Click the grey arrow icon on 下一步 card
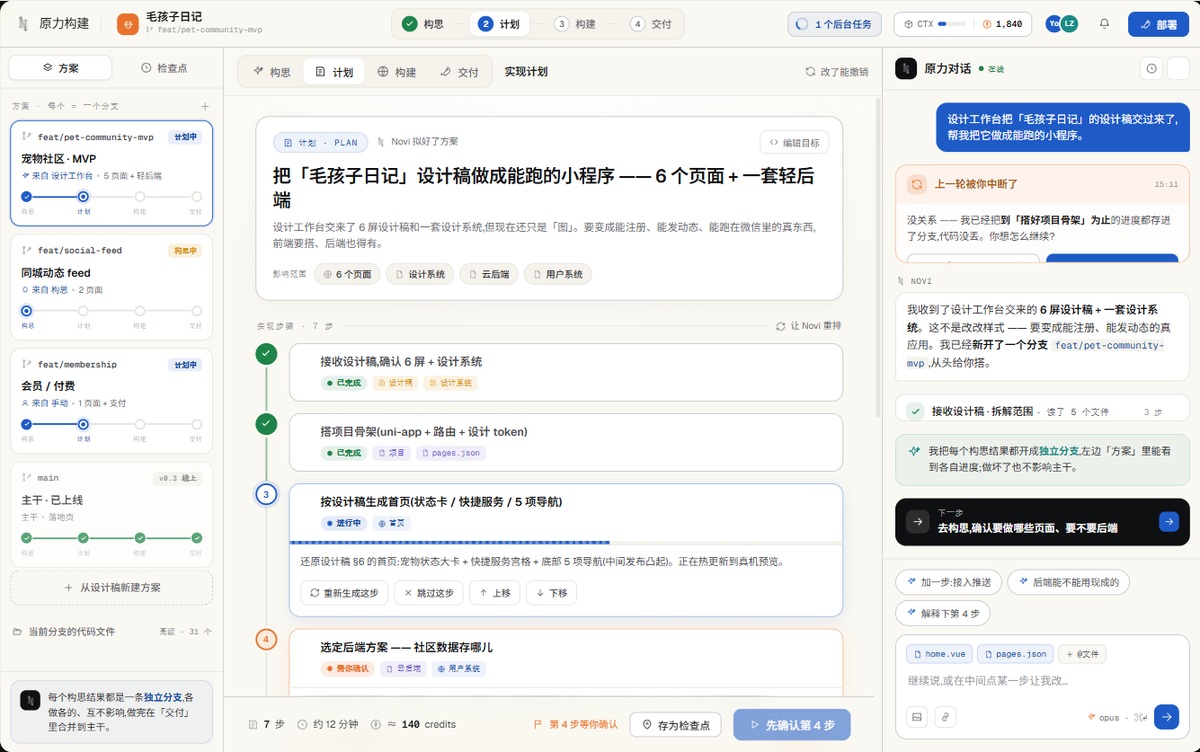The image size is (1200, 752). coord(917,521)
